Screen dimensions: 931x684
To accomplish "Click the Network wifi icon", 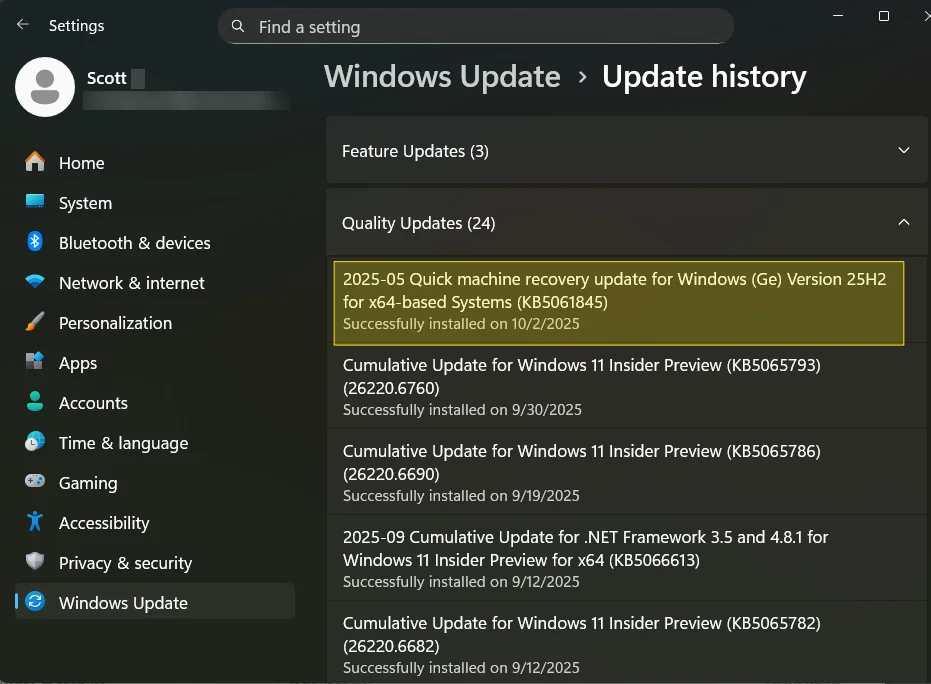I will coord(35,281).
